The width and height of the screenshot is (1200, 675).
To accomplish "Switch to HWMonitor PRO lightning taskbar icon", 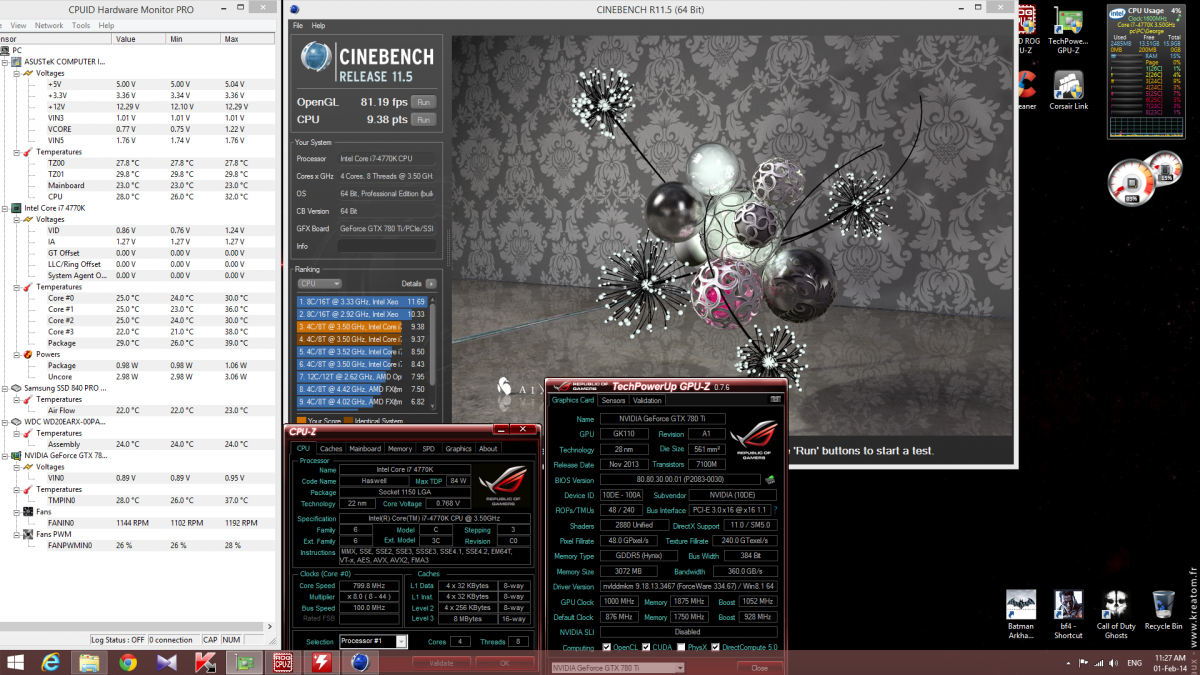I will pyautogui.click(x=322, y=662).
